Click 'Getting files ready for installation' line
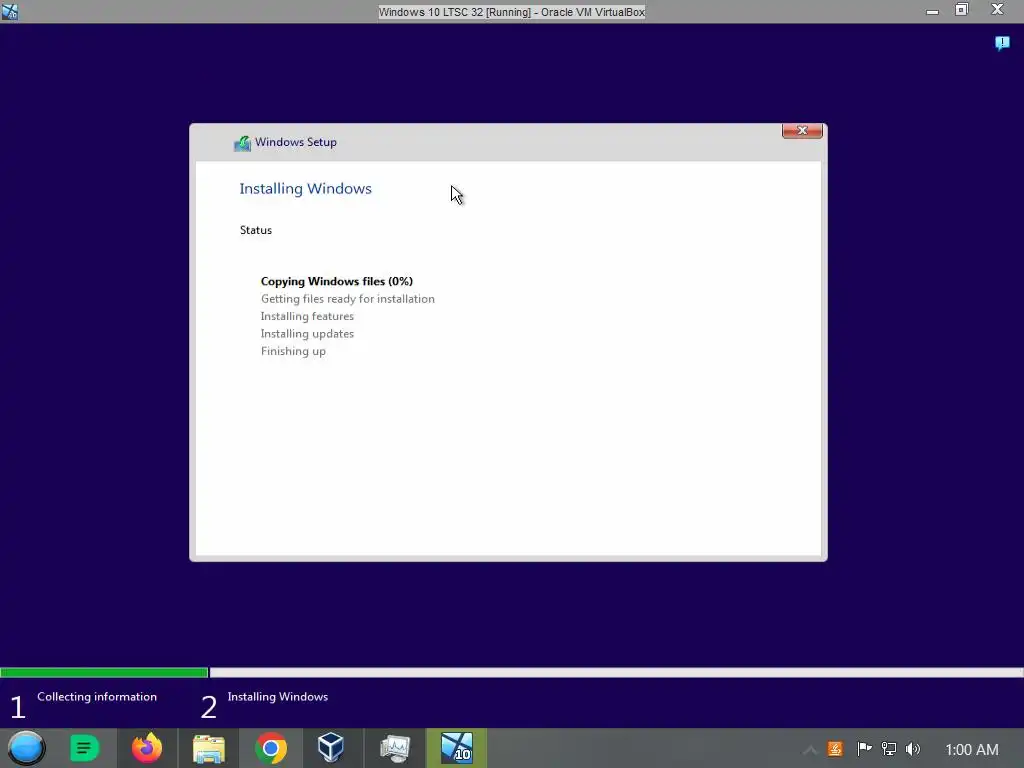Image resolution: width=1024 pixels, height=768 pixels. pos(347,299)
